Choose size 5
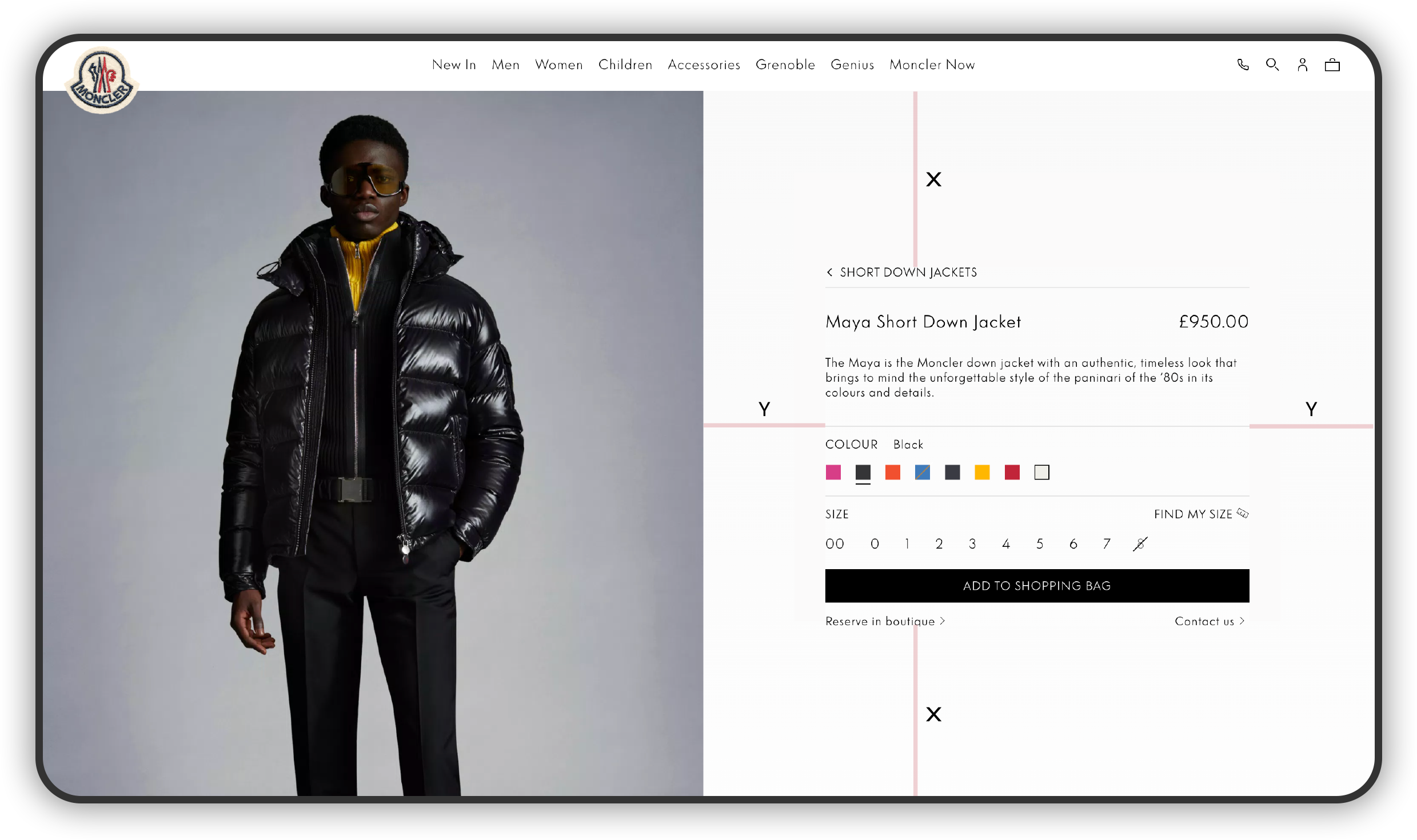Image resolution: width=1417 pixels, height=840 pixels. [1040, 543]
